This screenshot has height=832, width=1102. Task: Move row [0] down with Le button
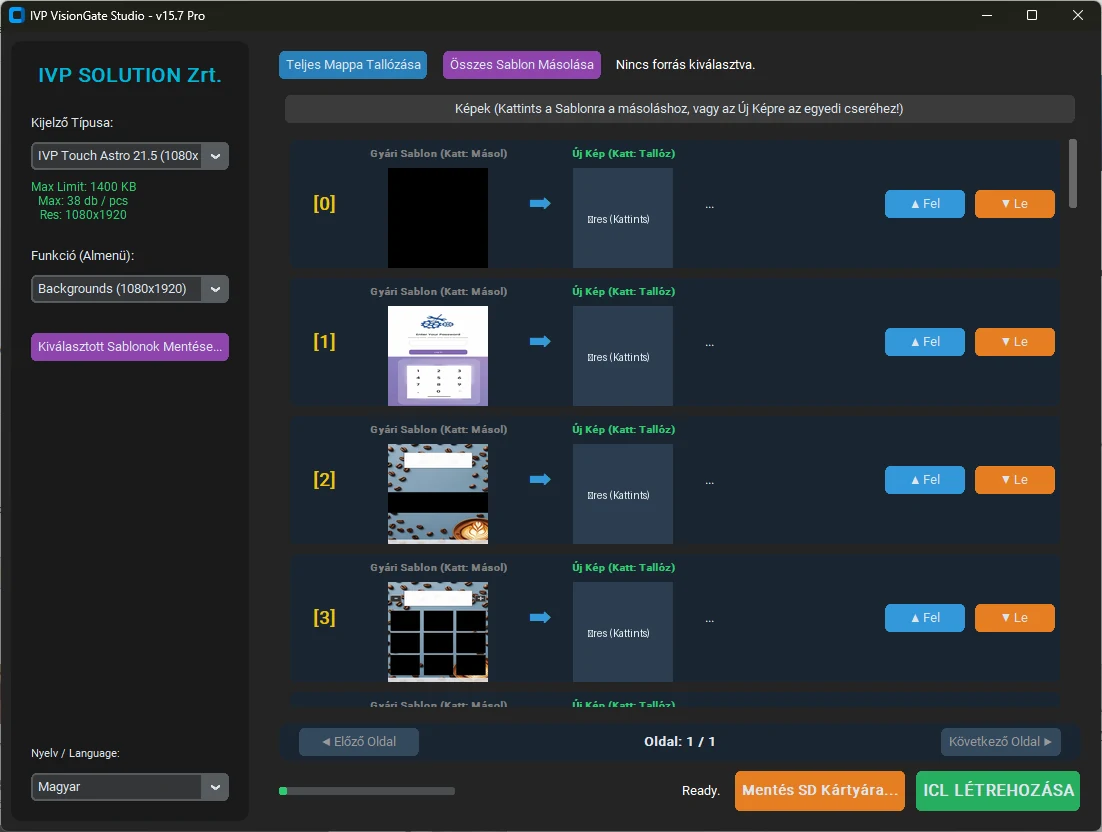click(x=1015, y=204)
